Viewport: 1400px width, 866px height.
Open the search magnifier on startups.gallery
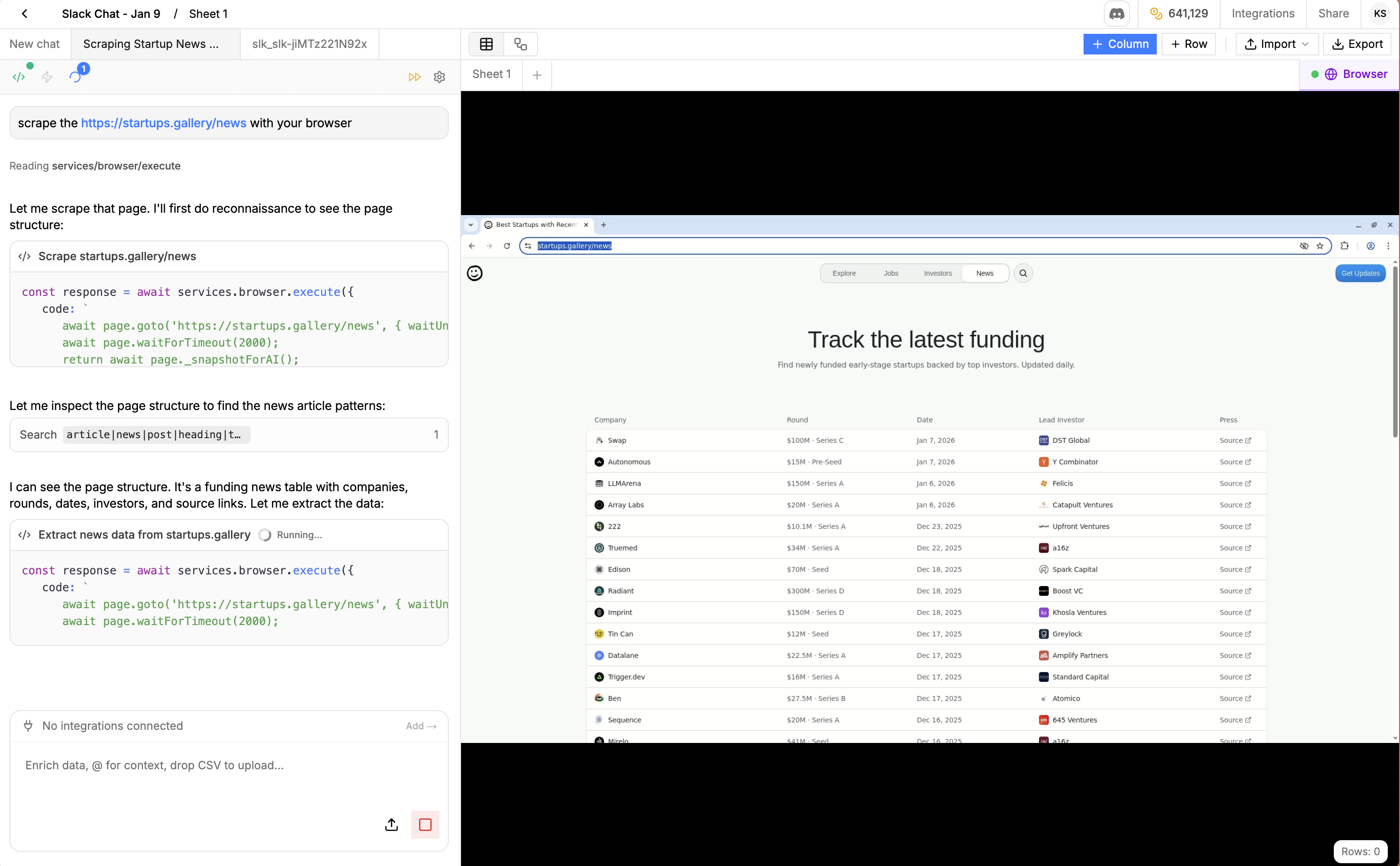point(1023,273)
